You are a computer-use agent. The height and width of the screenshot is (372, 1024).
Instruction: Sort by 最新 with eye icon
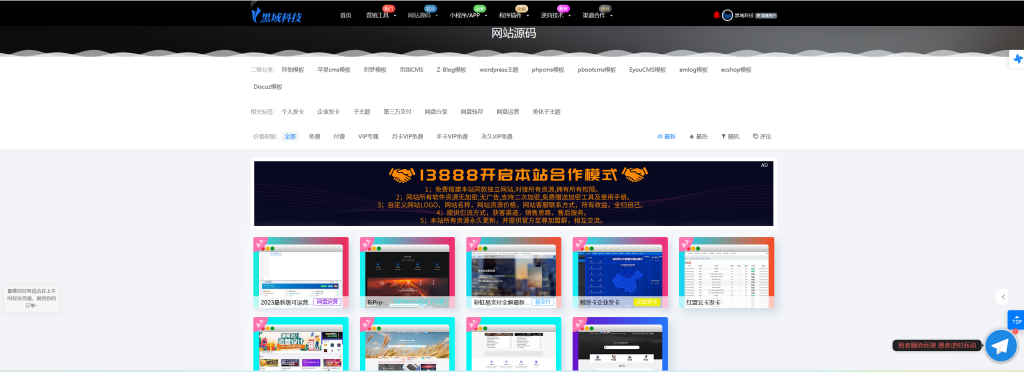tap(666, 136)
